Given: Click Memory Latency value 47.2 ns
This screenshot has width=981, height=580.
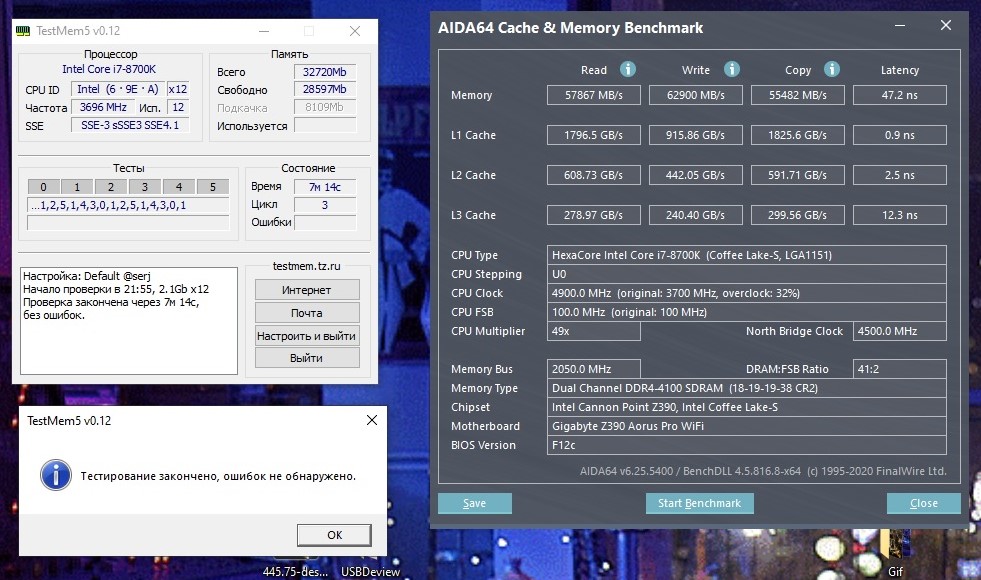Looking at the screenshot, I should pyautogui.click(x=900, y=95).
